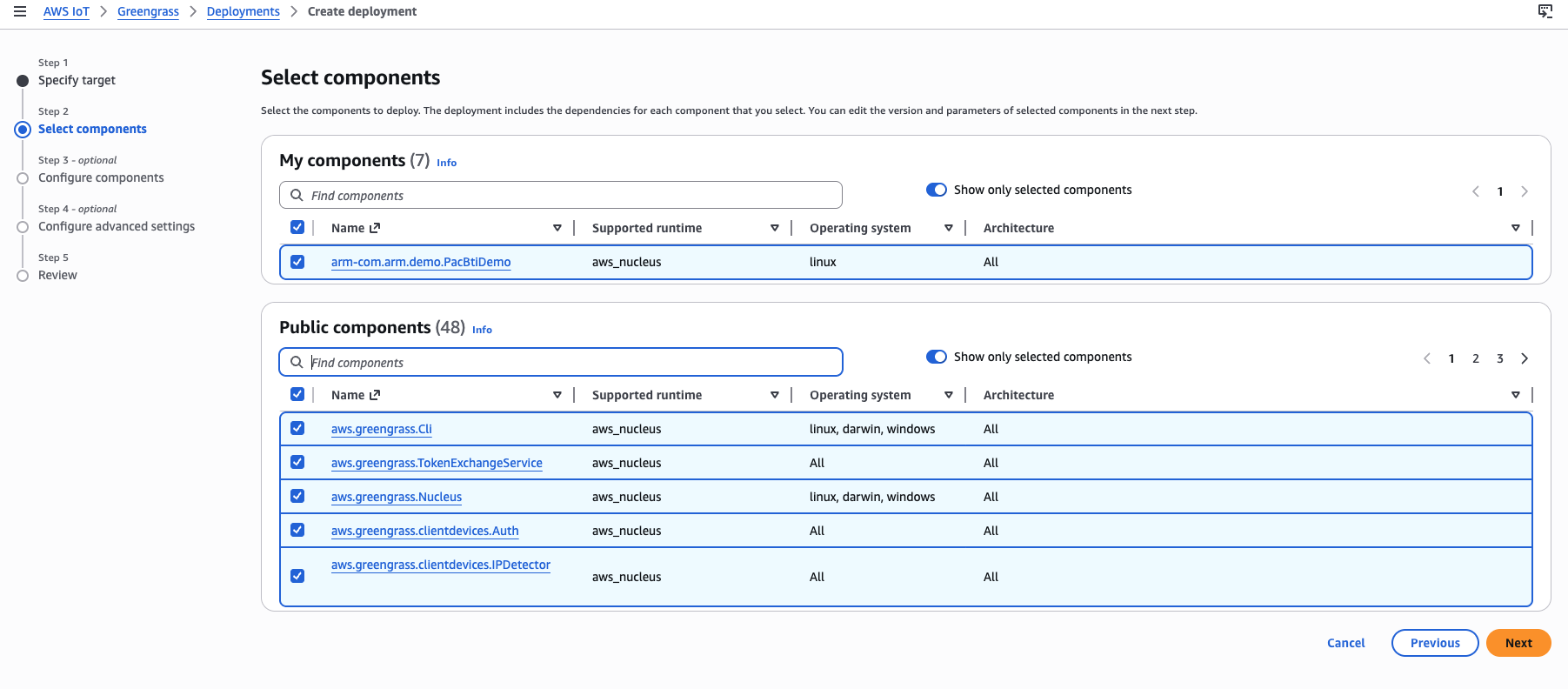1568x689 pixels.
Task: Click the Cancel button
Action: tap(1345, 643)
